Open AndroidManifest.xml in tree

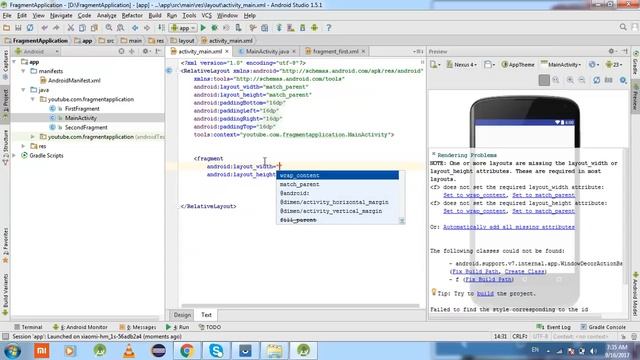tap(74, 80)
